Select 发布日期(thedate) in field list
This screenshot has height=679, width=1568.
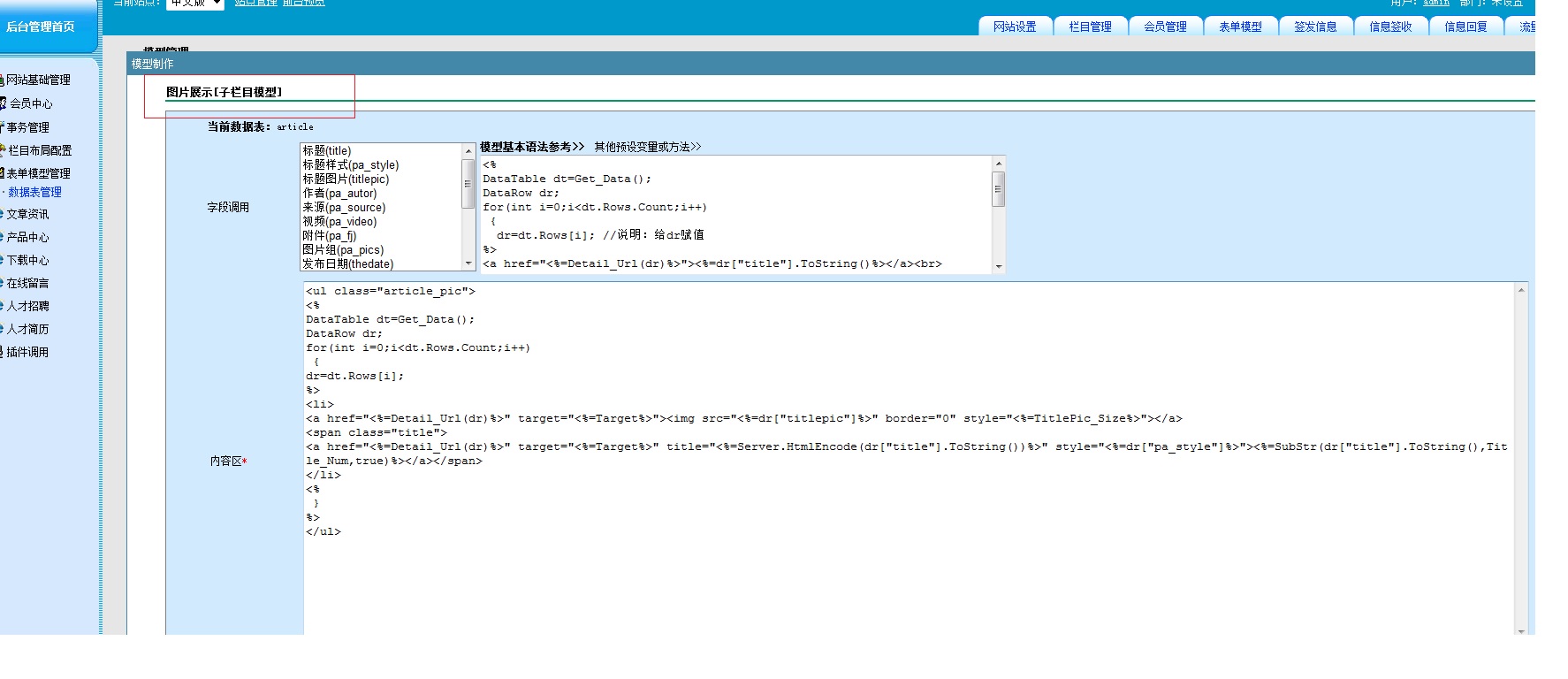pos(347,264)
